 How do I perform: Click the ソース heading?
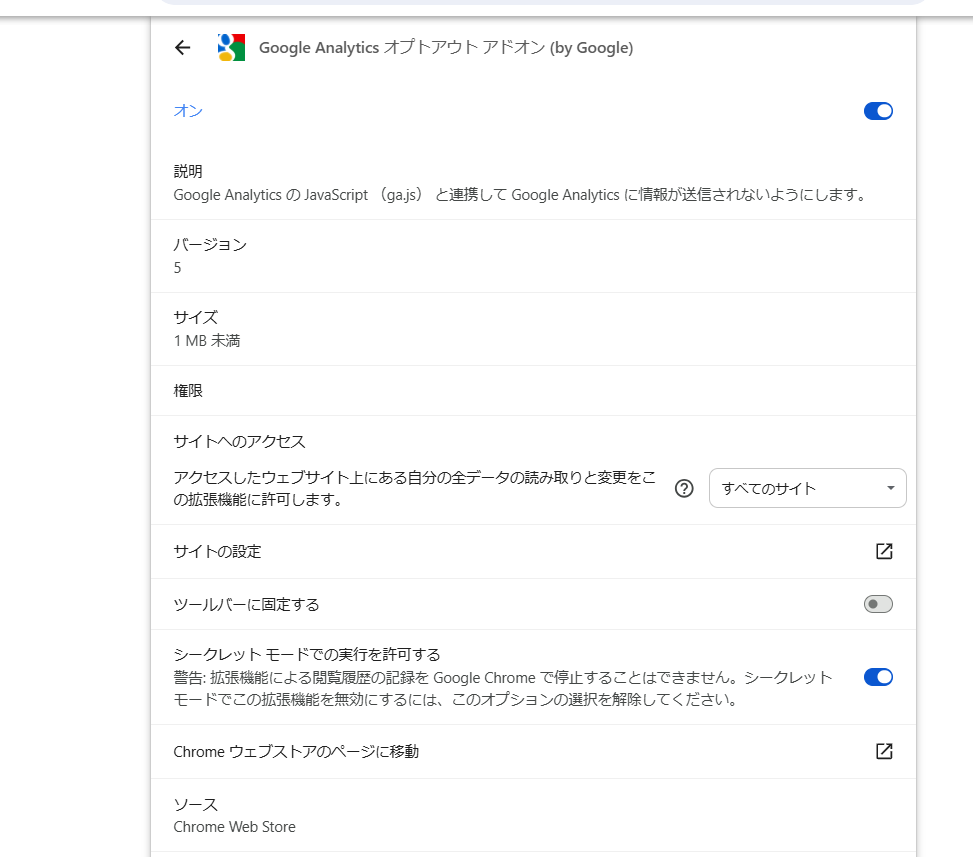click(x=195, y=805)
